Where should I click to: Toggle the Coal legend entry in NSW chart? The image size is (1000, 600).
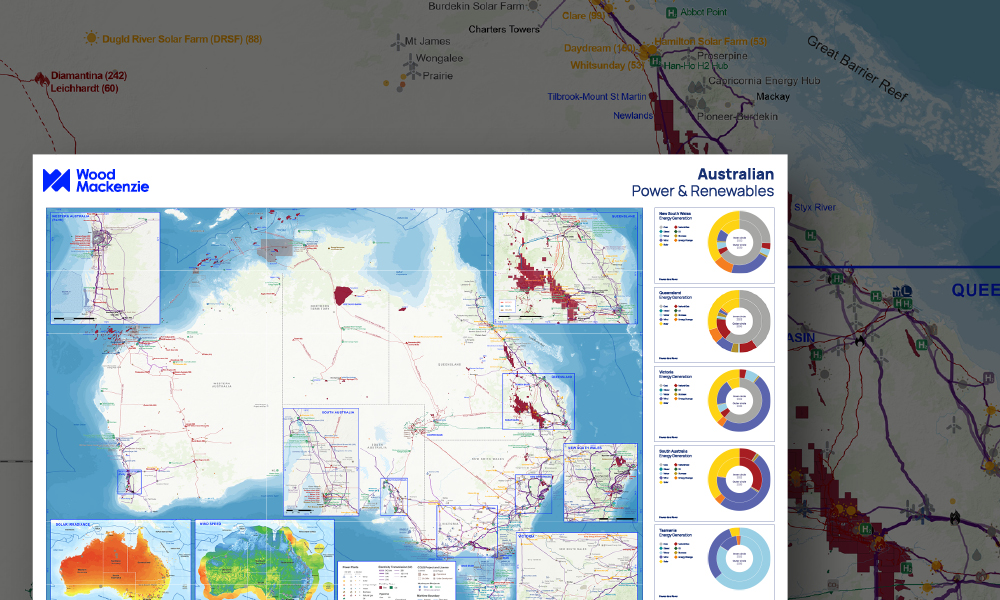pyautogui.click(x=664, y=227)
